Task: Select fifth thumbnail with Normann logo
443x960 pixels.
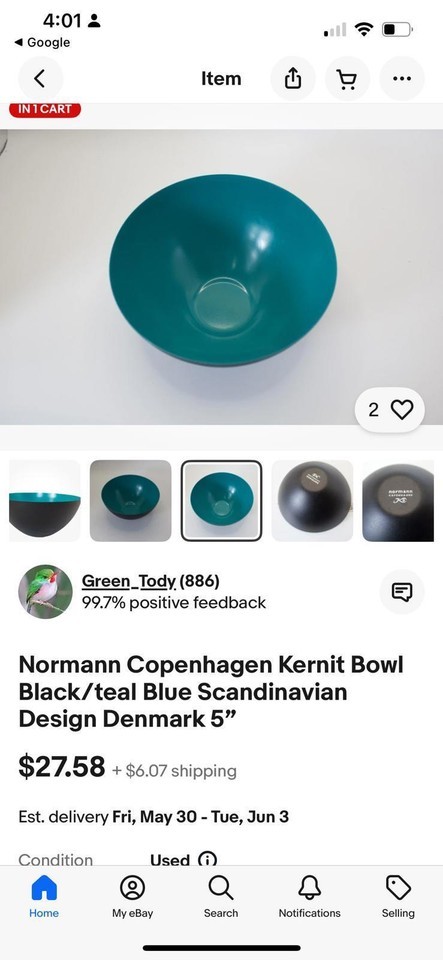Action: [398, 501]
